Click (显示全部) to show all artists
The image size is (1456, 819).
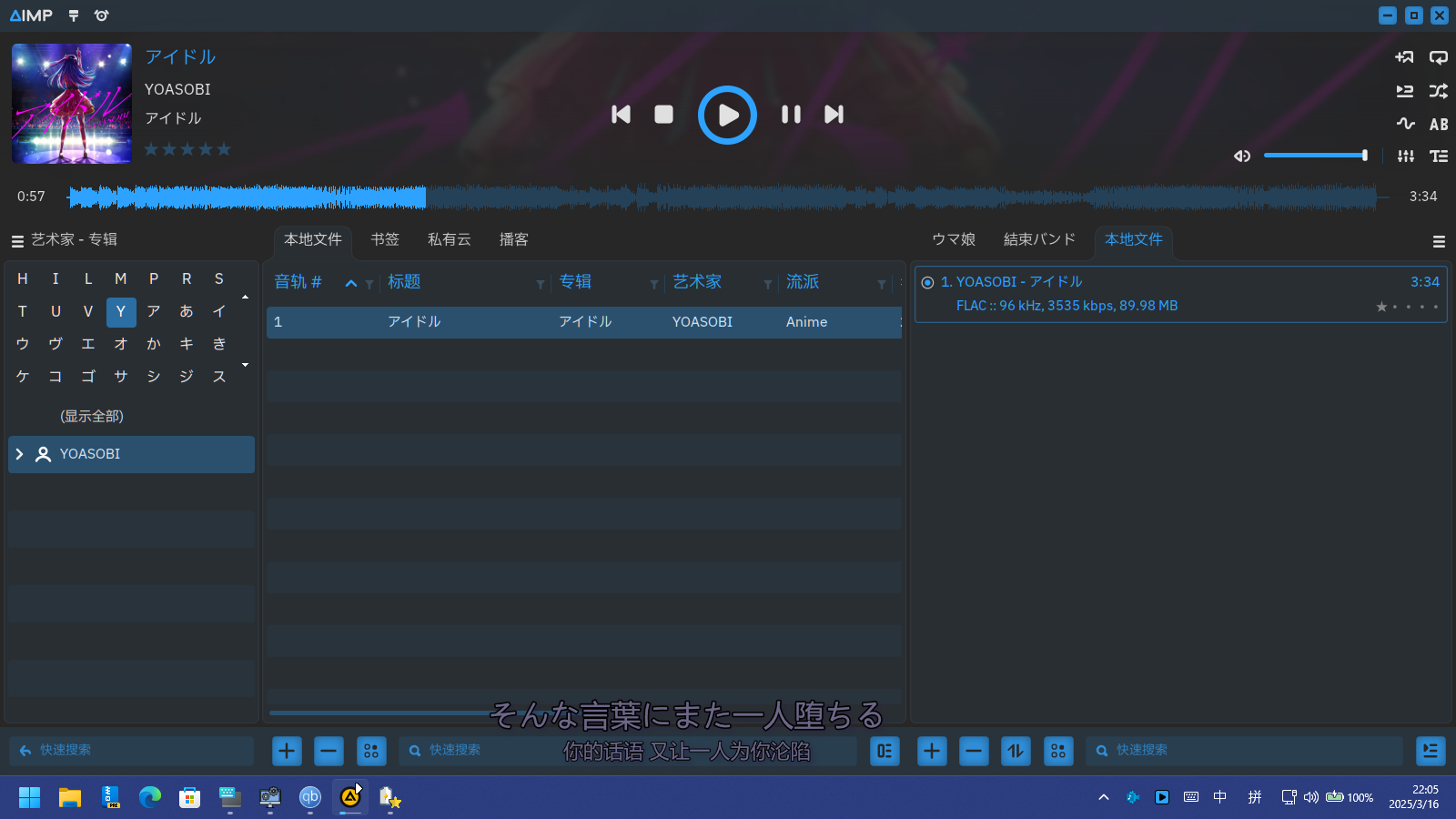92,417
